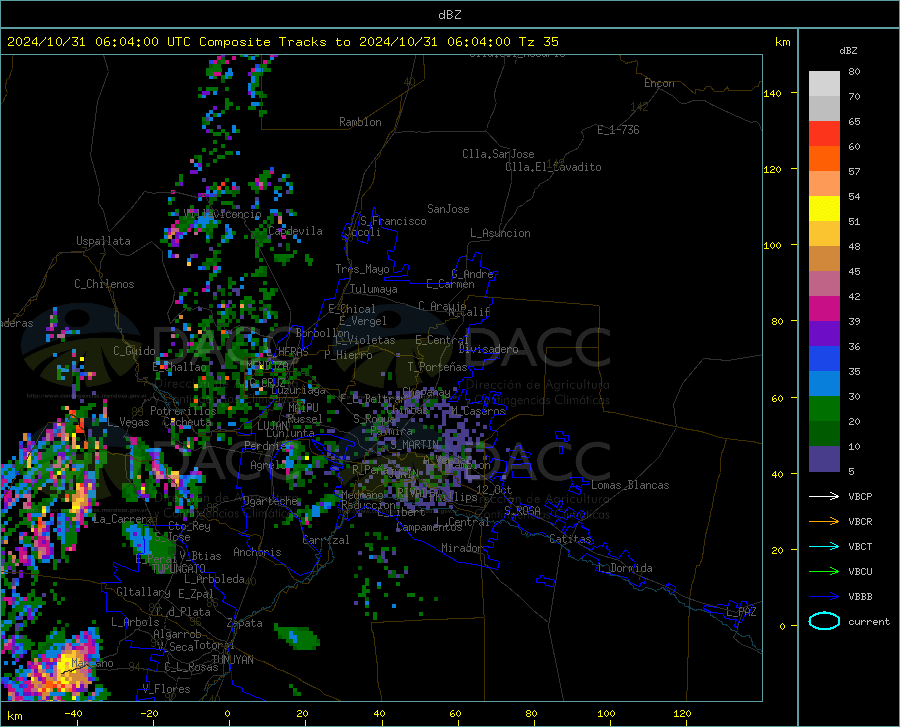Click the Carrizal map label
The width and height of the screenshot is (900, 727).
(x=325, y=540)
